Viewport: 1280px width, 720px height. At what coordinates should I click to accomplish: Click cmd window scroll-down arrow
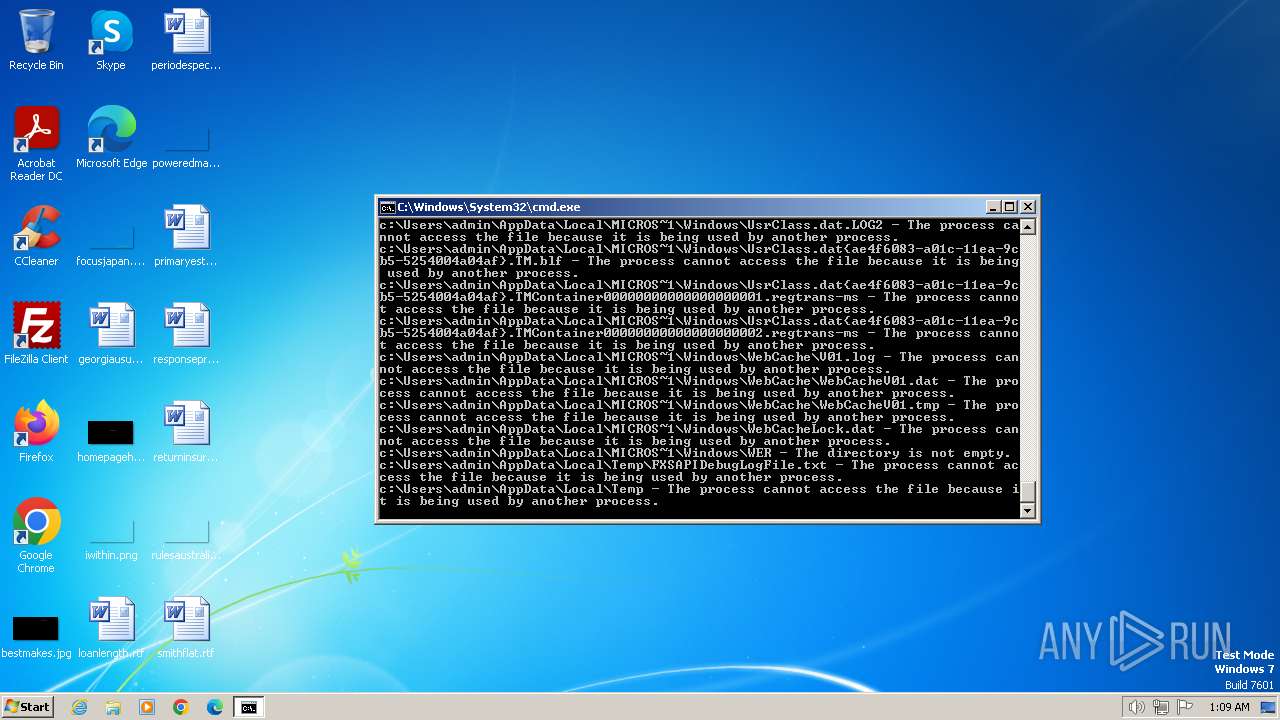point(1027,511)
